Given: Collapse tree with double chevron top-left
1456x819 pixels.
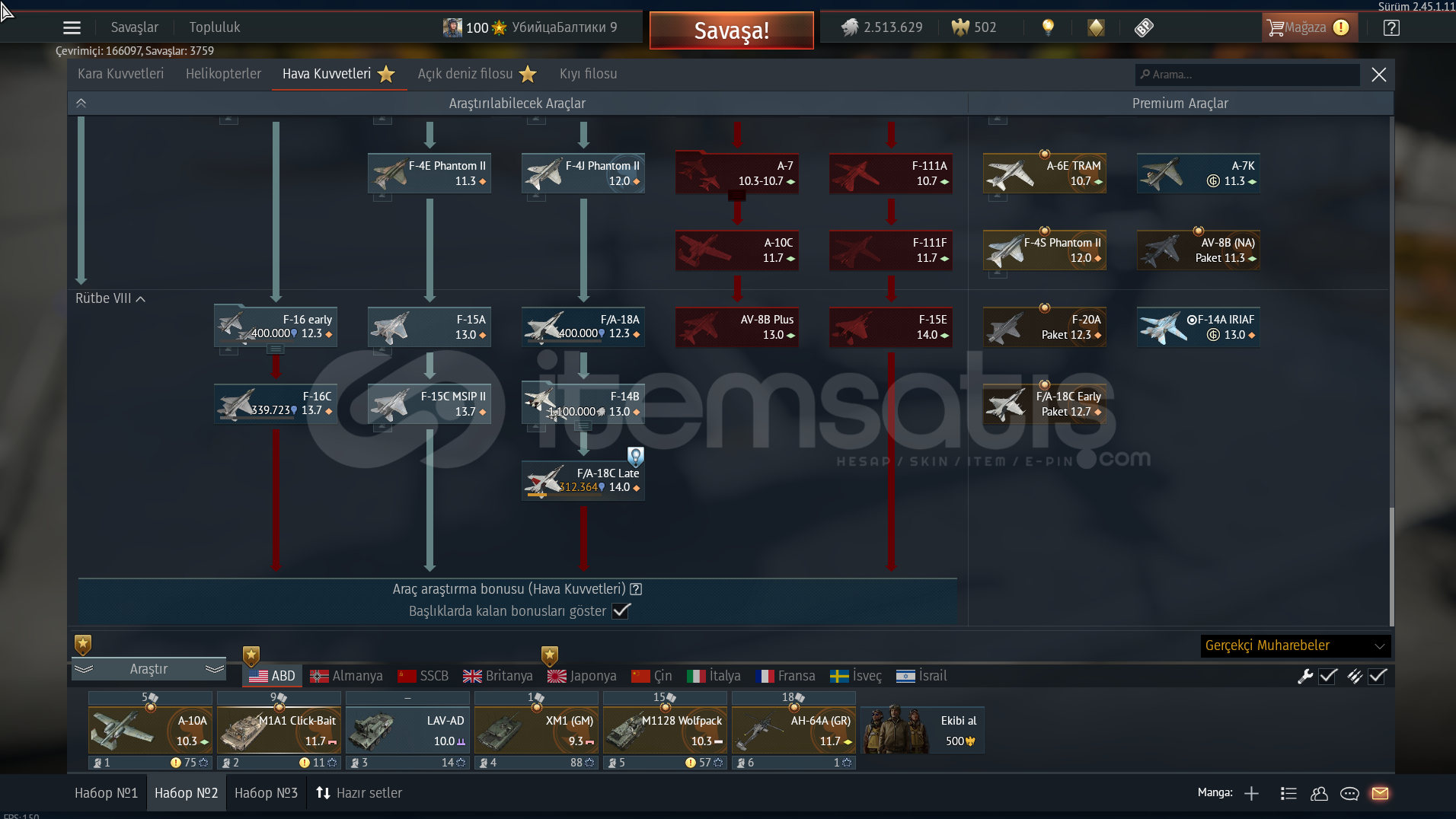Looking at the screenshot, I should [x=81, y=104].
